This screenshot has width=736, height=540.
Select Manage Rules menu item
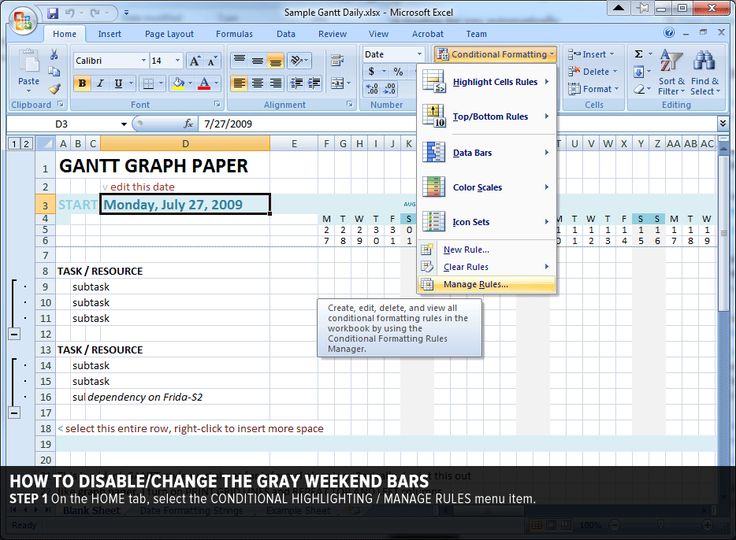point(486,284)
